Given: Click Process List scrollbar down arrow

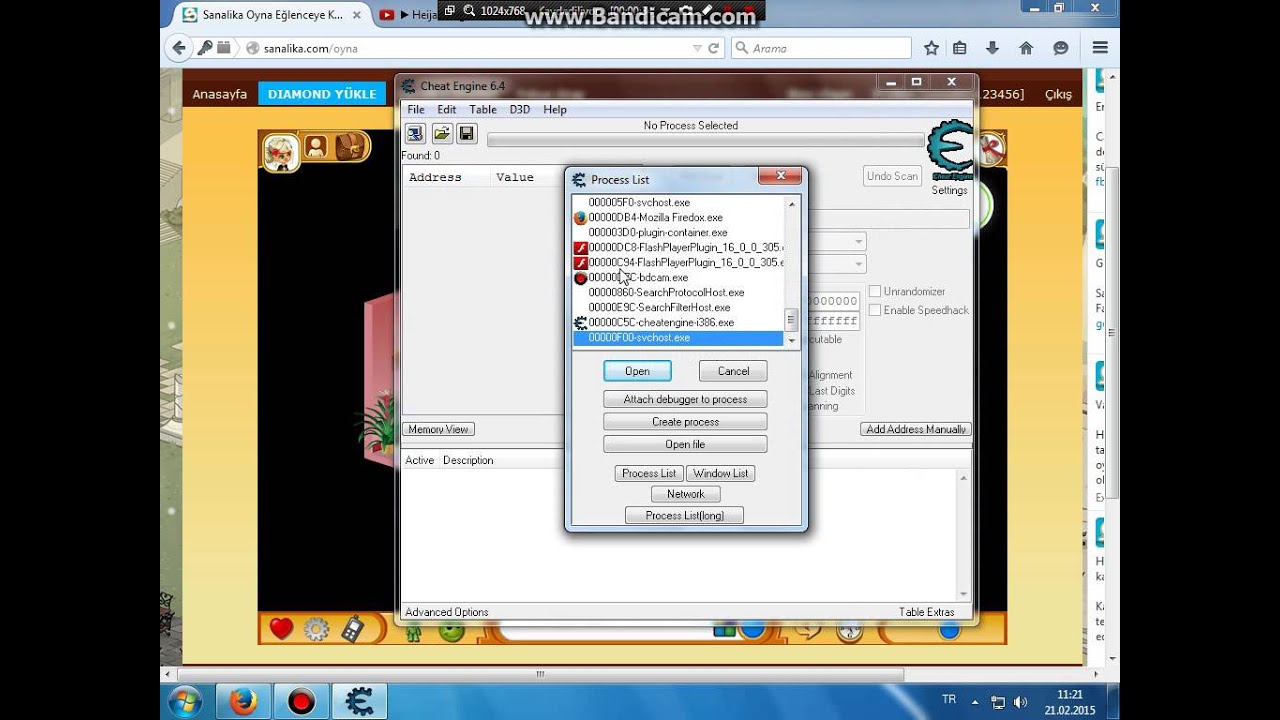Looking at the screenshot, I should (791, 339).
